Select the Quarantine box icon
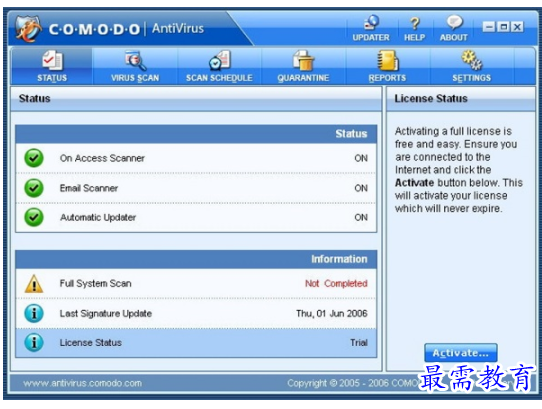Screen dimensions: 542x409 (x=303, y=60)
